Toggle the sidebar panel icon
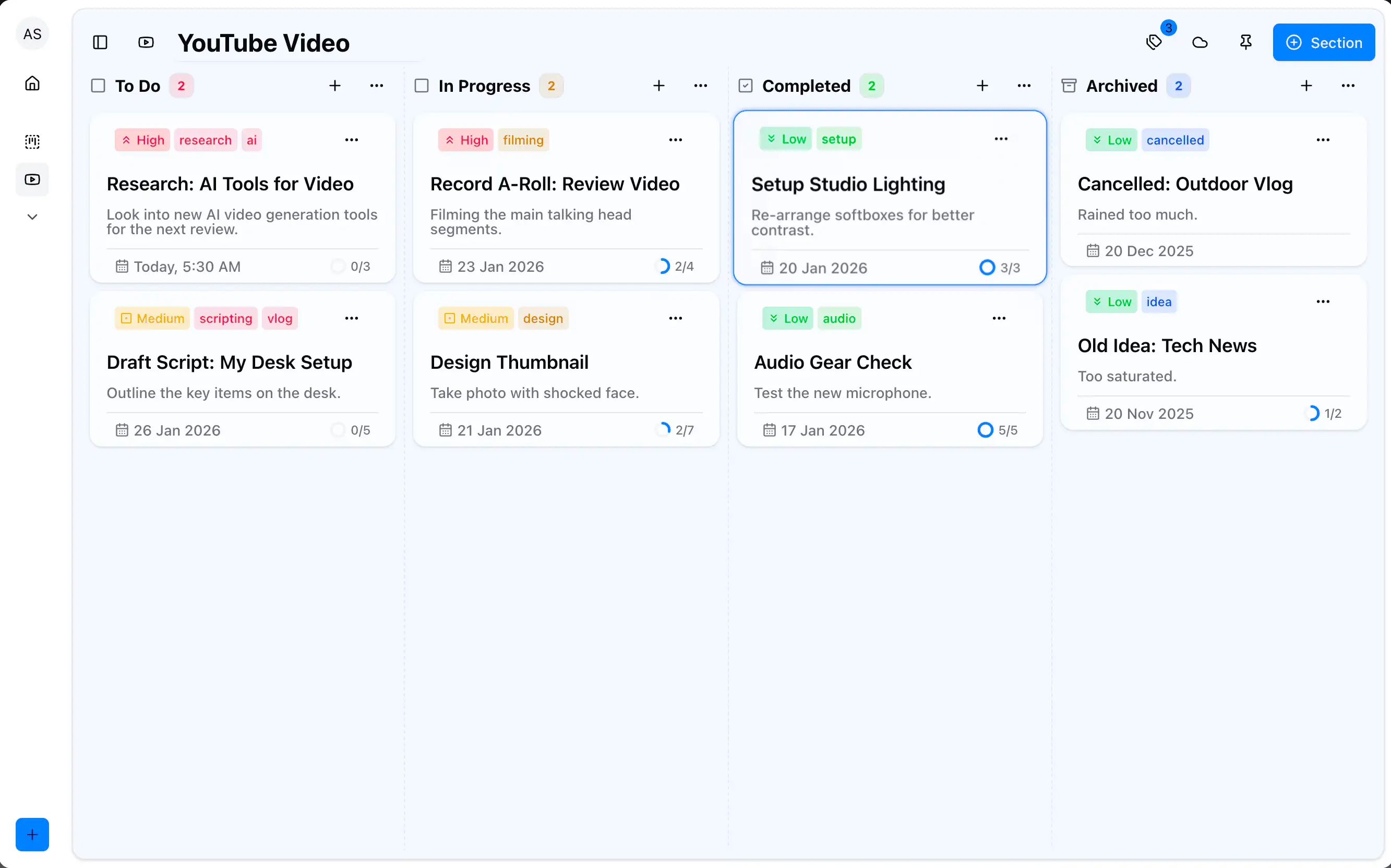The width and height of the screenshot is (1391, 868). [100, 42]
